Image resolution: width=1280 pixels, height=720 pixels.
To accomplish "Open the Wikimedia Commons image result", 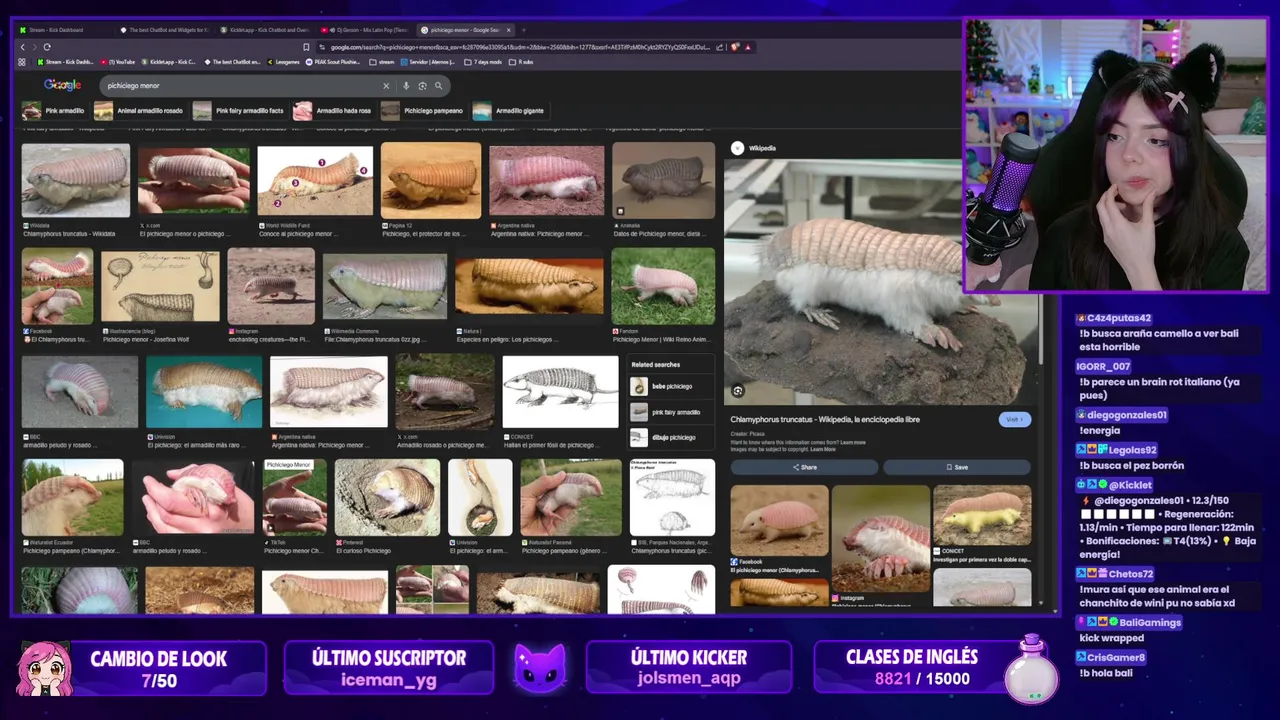I will point(384,286).
